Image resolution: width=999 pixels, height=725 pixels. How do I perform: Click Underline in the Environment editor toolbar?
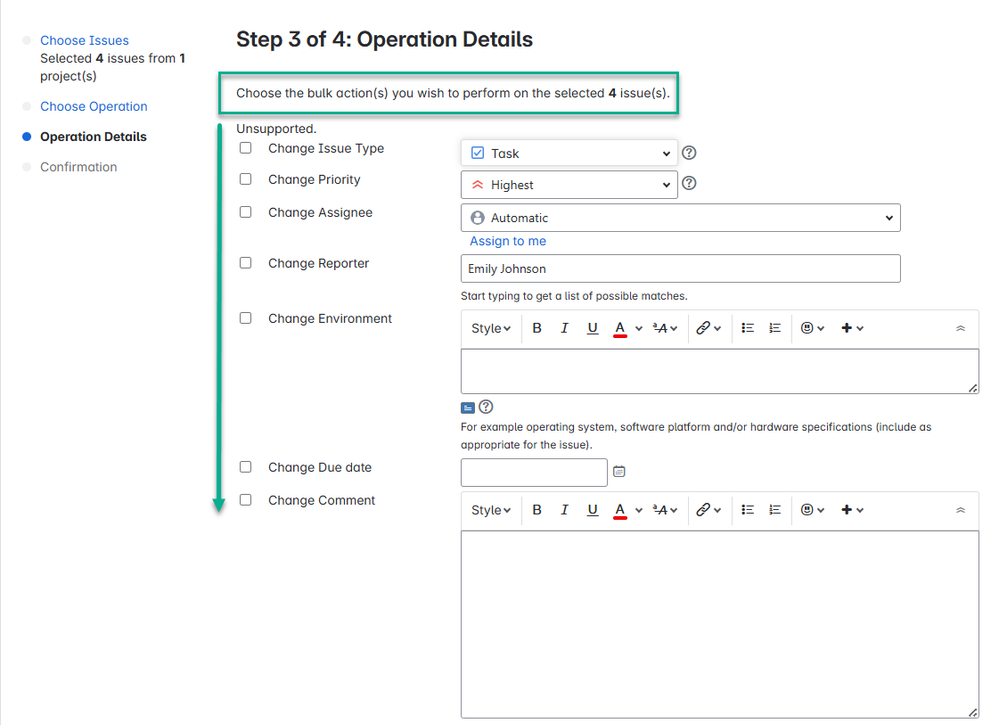pos(593,328)
